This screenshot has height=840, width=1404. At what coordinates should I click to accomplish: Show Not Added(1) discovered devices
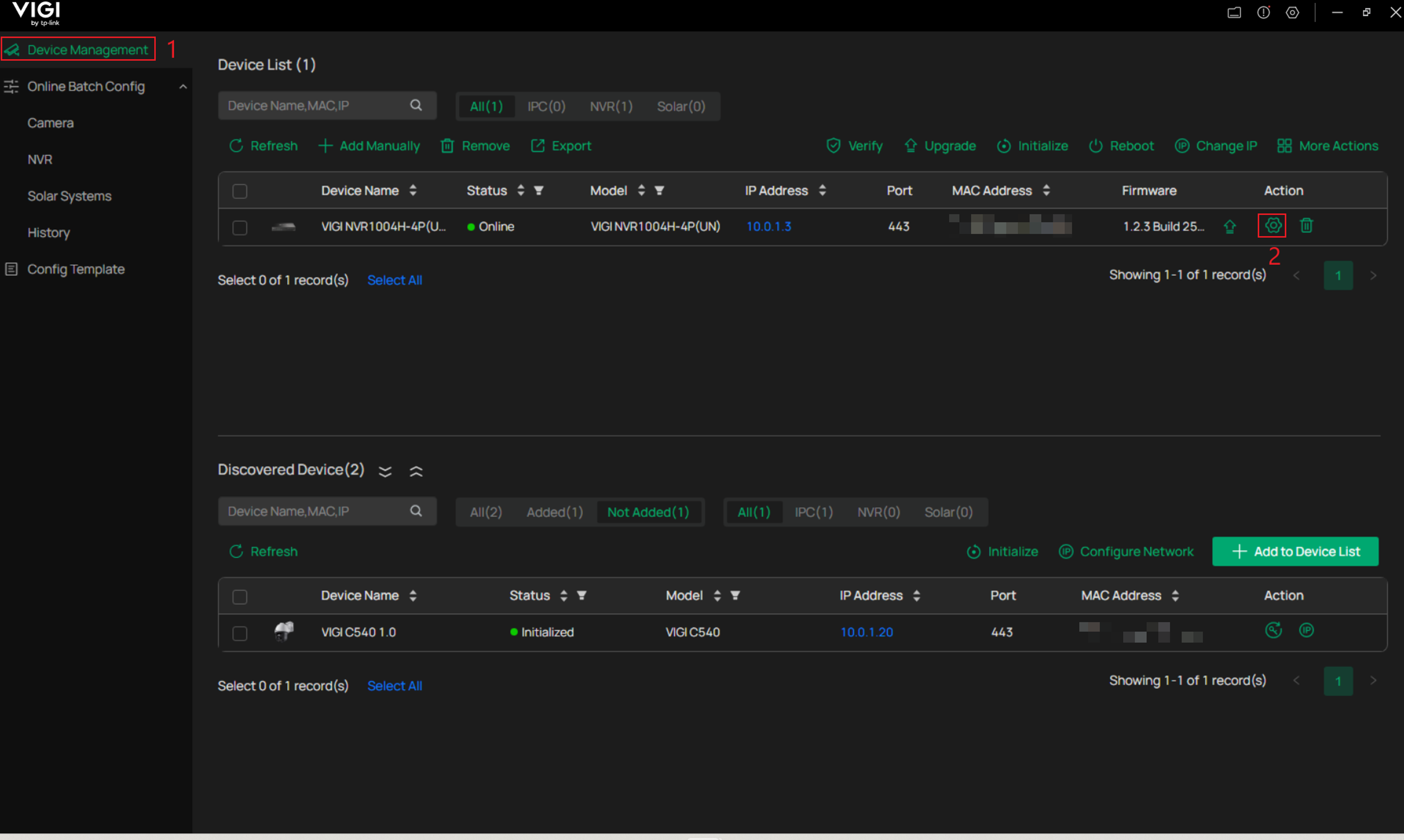648,512
